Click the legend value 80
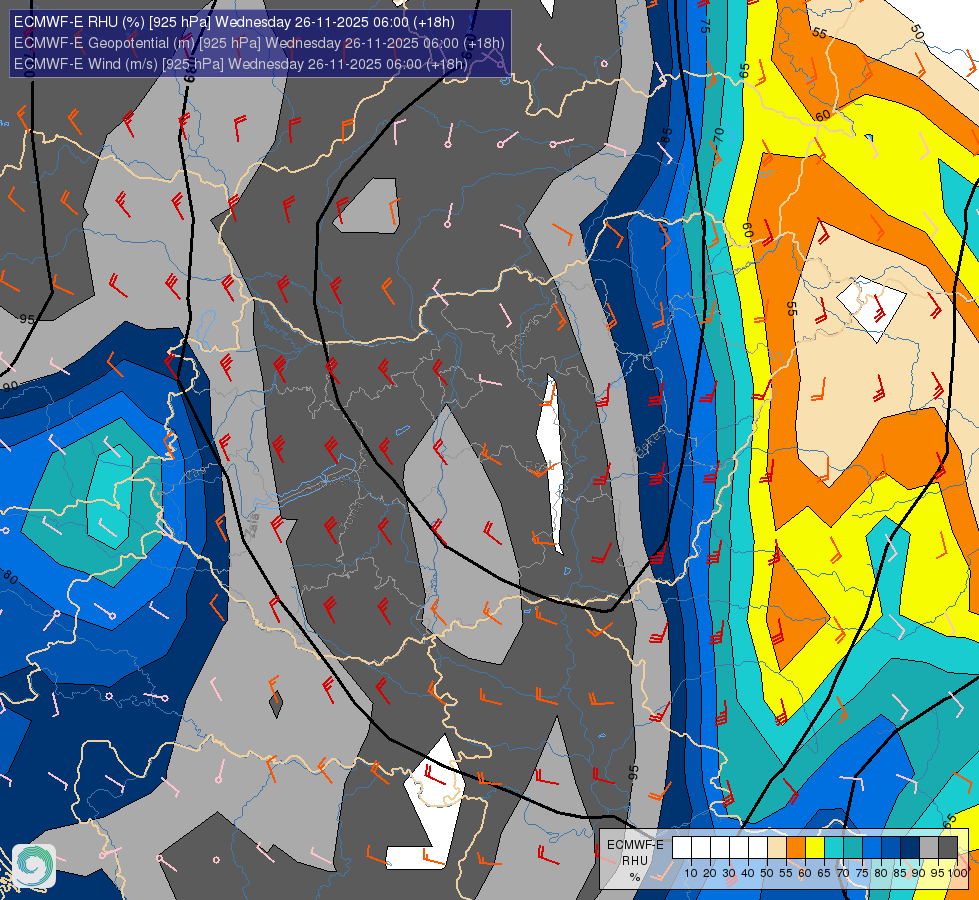This screenshot has height=900, width=979. point(882,873)
